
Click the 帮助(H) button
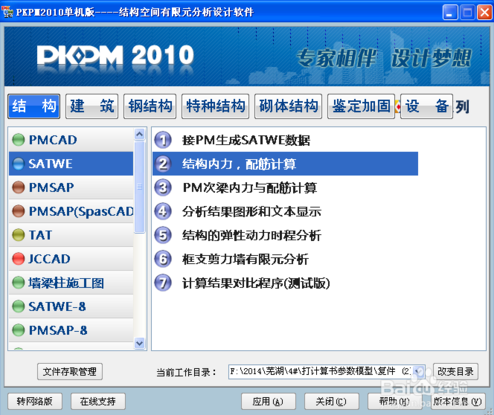pyautogui.click(x=395, y=401)
